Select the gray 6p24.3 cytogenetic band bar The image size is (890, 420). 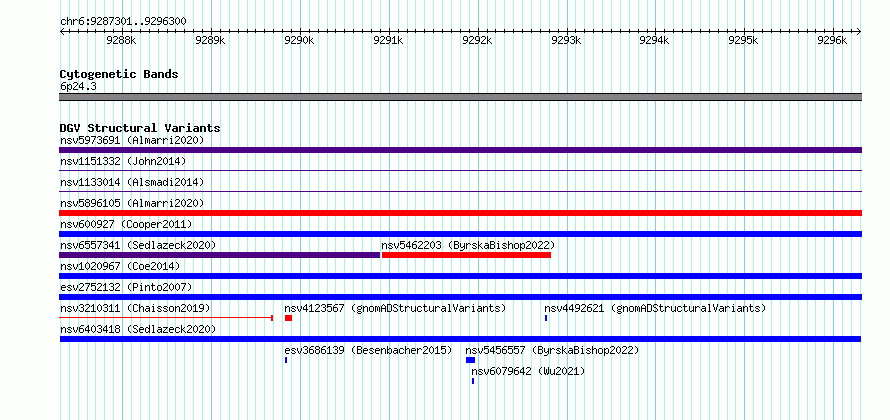click(x=460, y=97)
